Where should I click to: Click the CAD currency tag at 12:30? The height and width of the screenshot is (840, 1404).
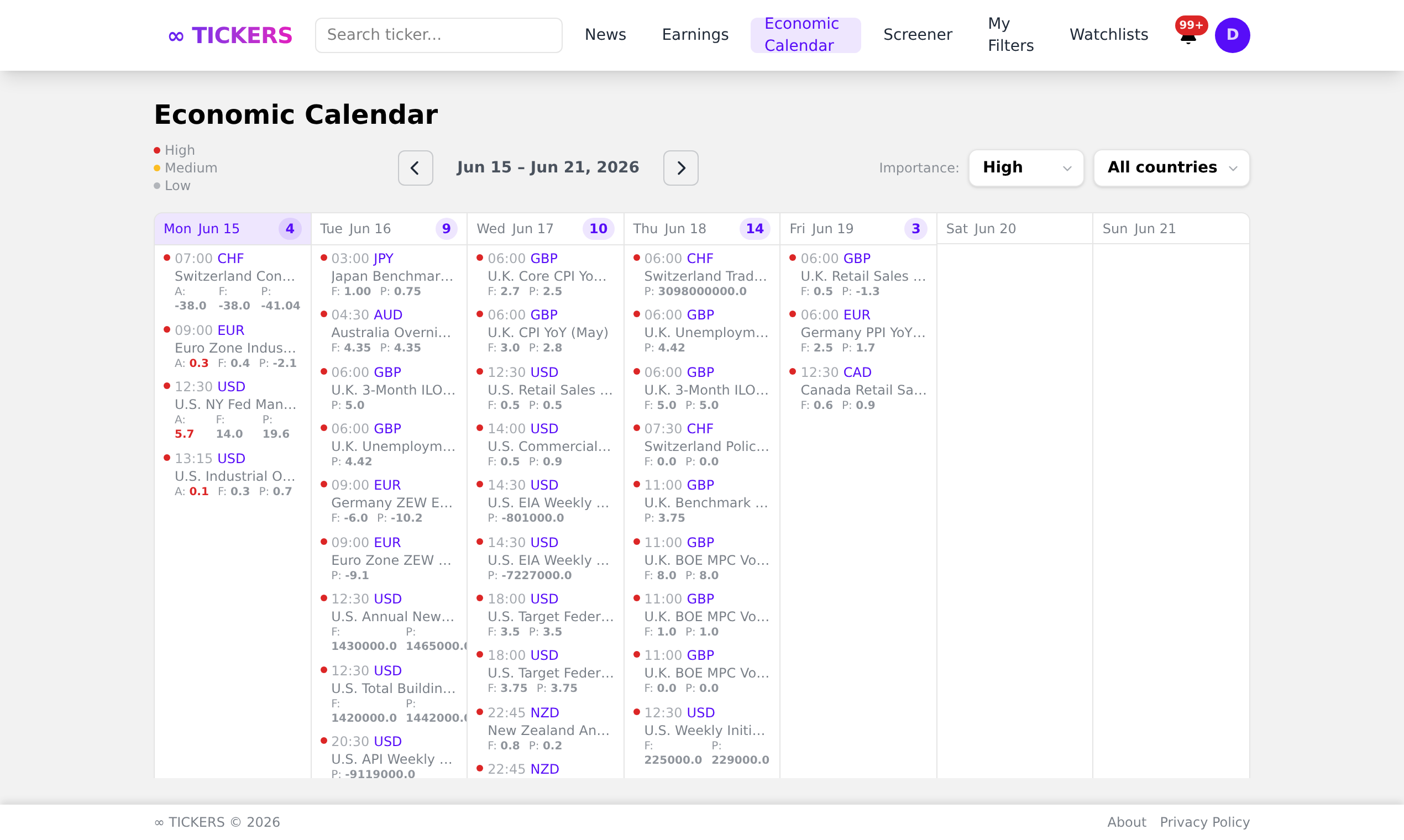point(857,372)
